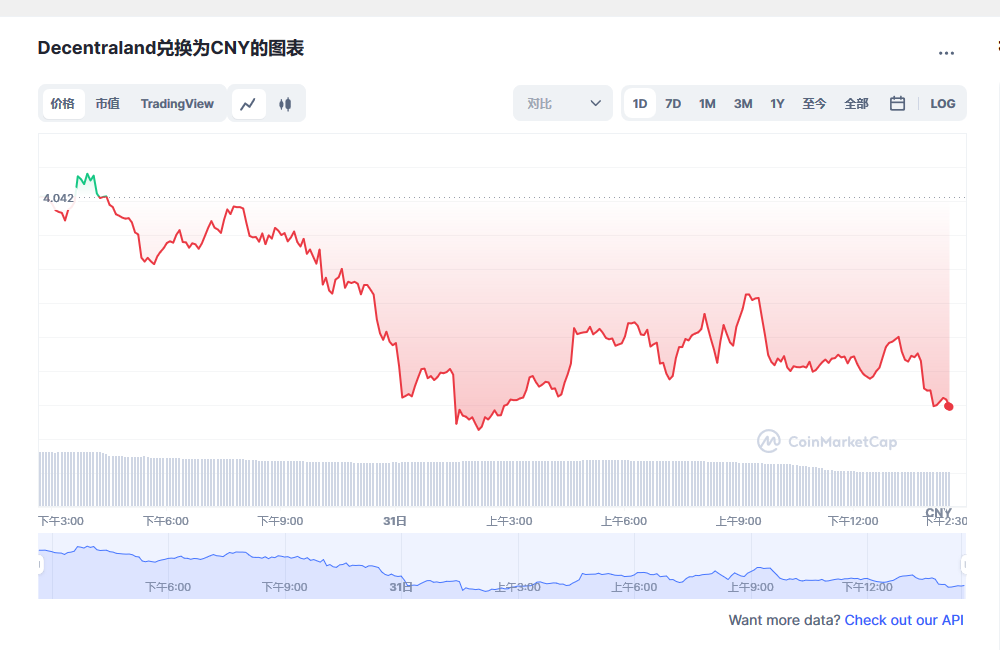This screenshot has width=1000, height=650.
Task: Select the 价格 view button
Action: click(62, 103)
